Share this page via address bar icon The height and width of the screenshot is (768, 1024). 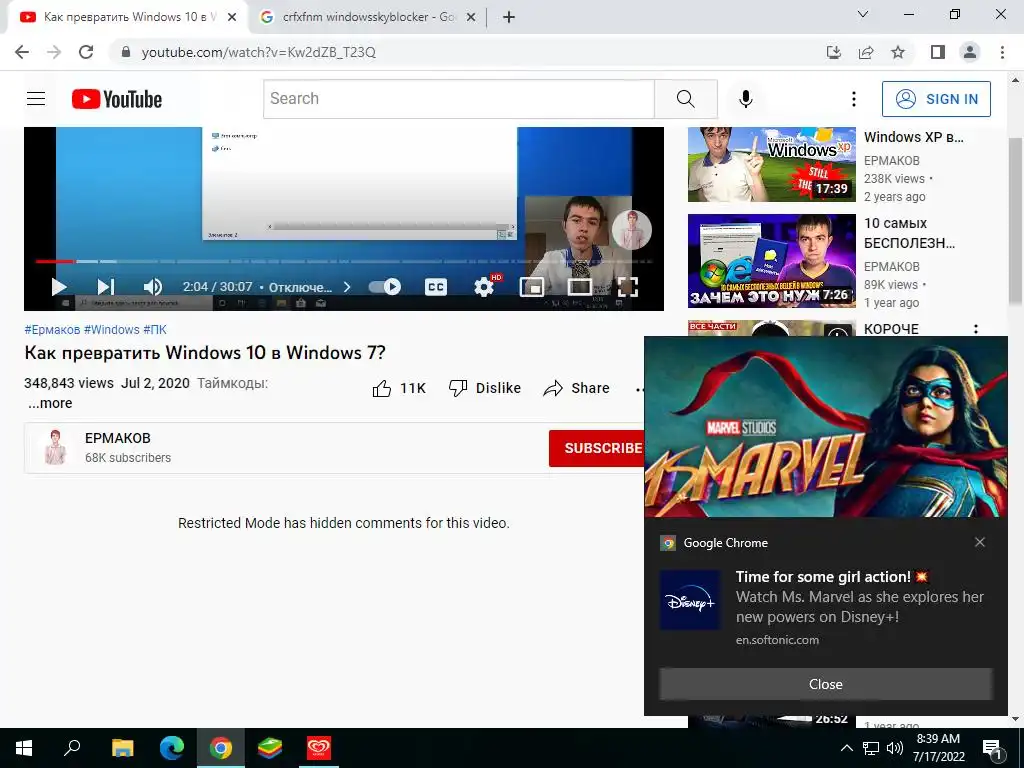866,52
